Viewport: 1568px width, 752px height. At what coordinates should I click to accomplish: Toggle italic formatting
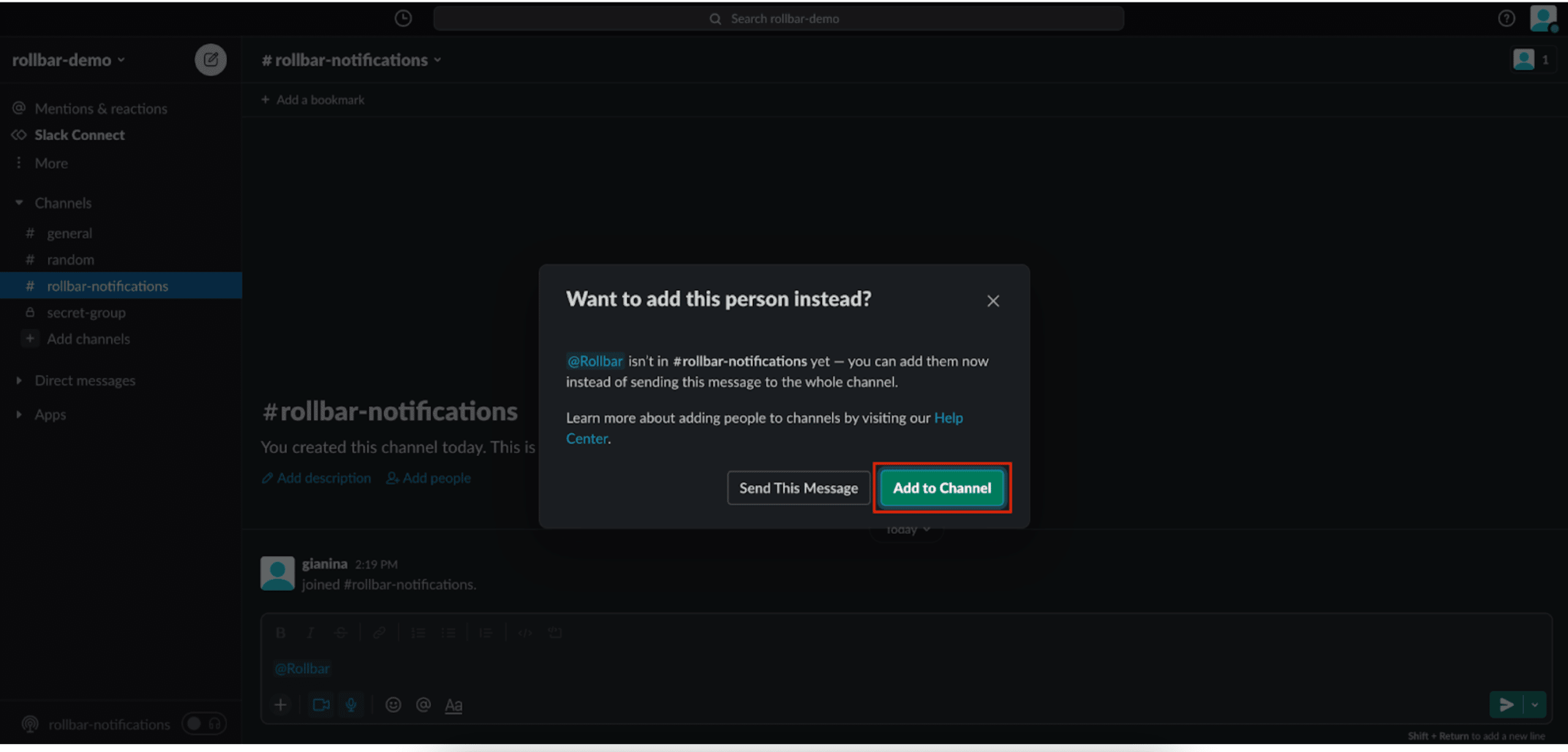pos(311,633)
